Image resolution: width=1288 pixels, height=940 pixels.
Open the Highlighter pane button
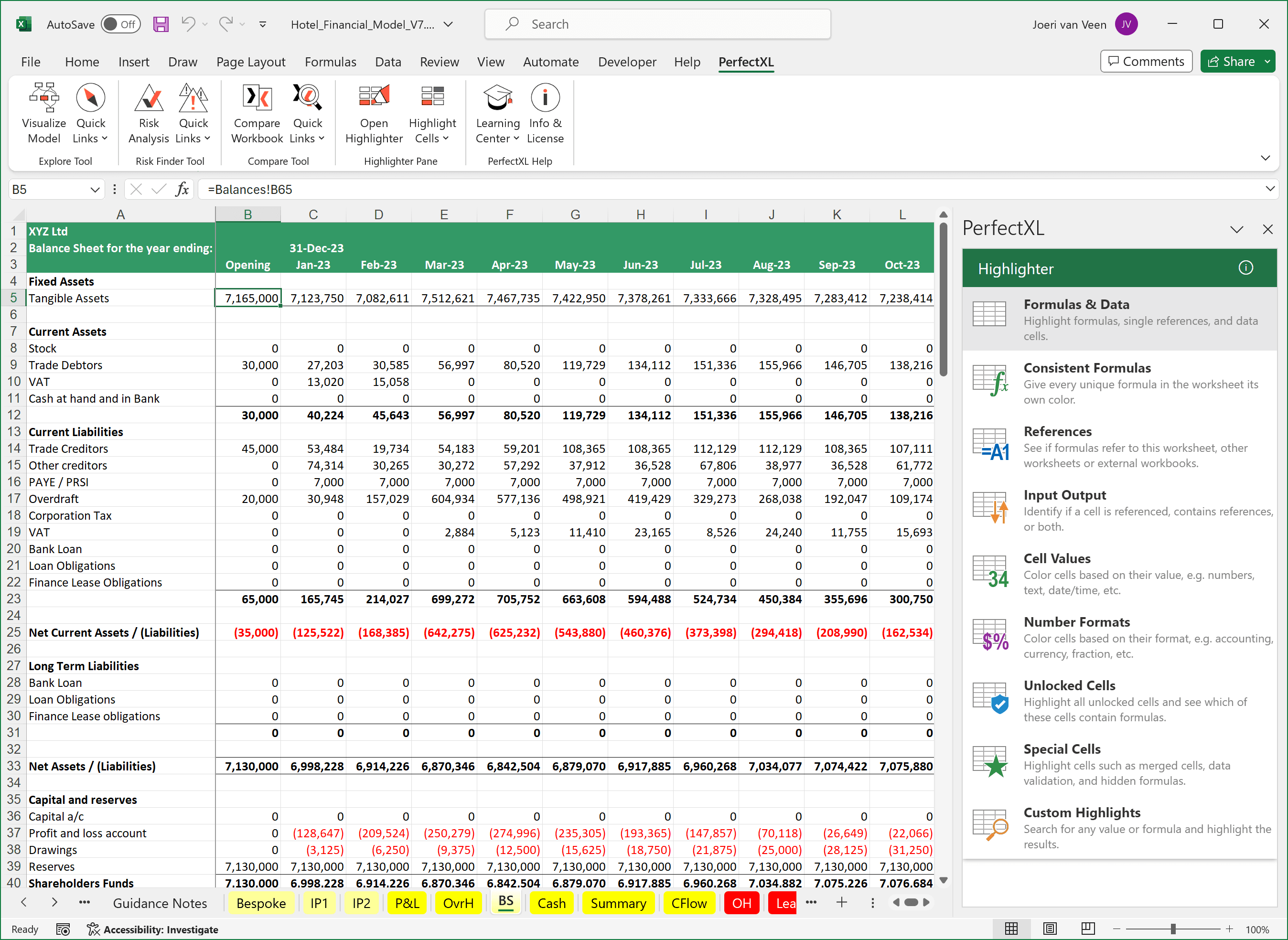tap(374, 113)
